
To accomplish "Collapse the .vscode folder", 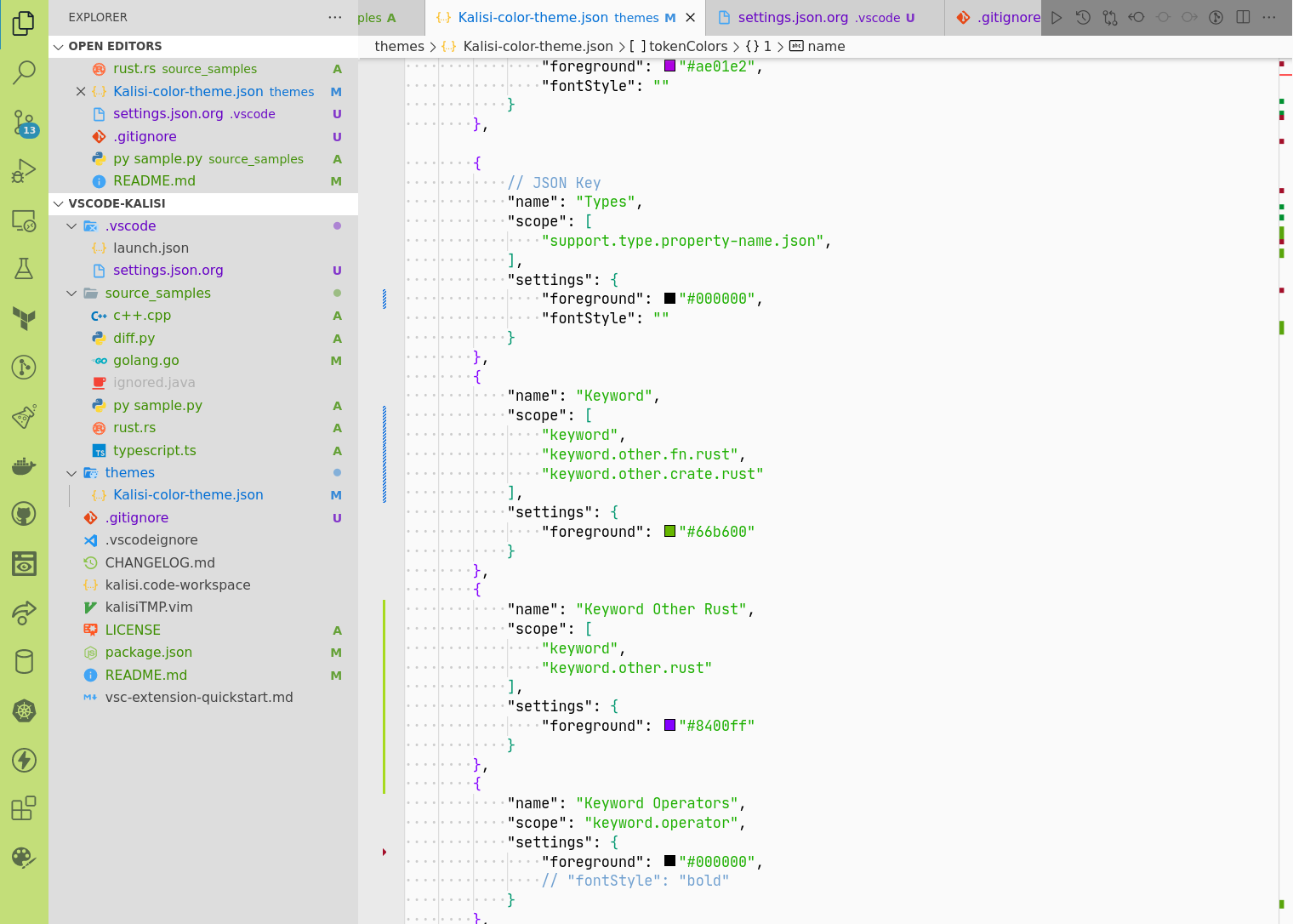I will point(71,225).
